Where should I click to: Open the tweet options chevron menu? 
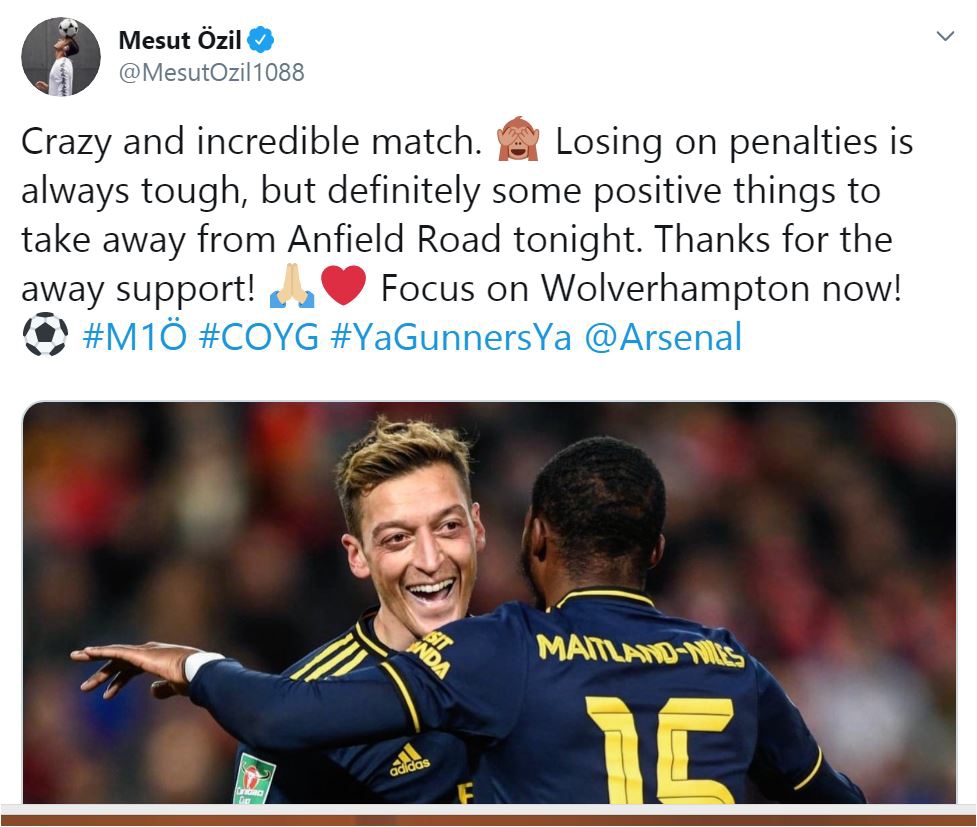point(945,36)
